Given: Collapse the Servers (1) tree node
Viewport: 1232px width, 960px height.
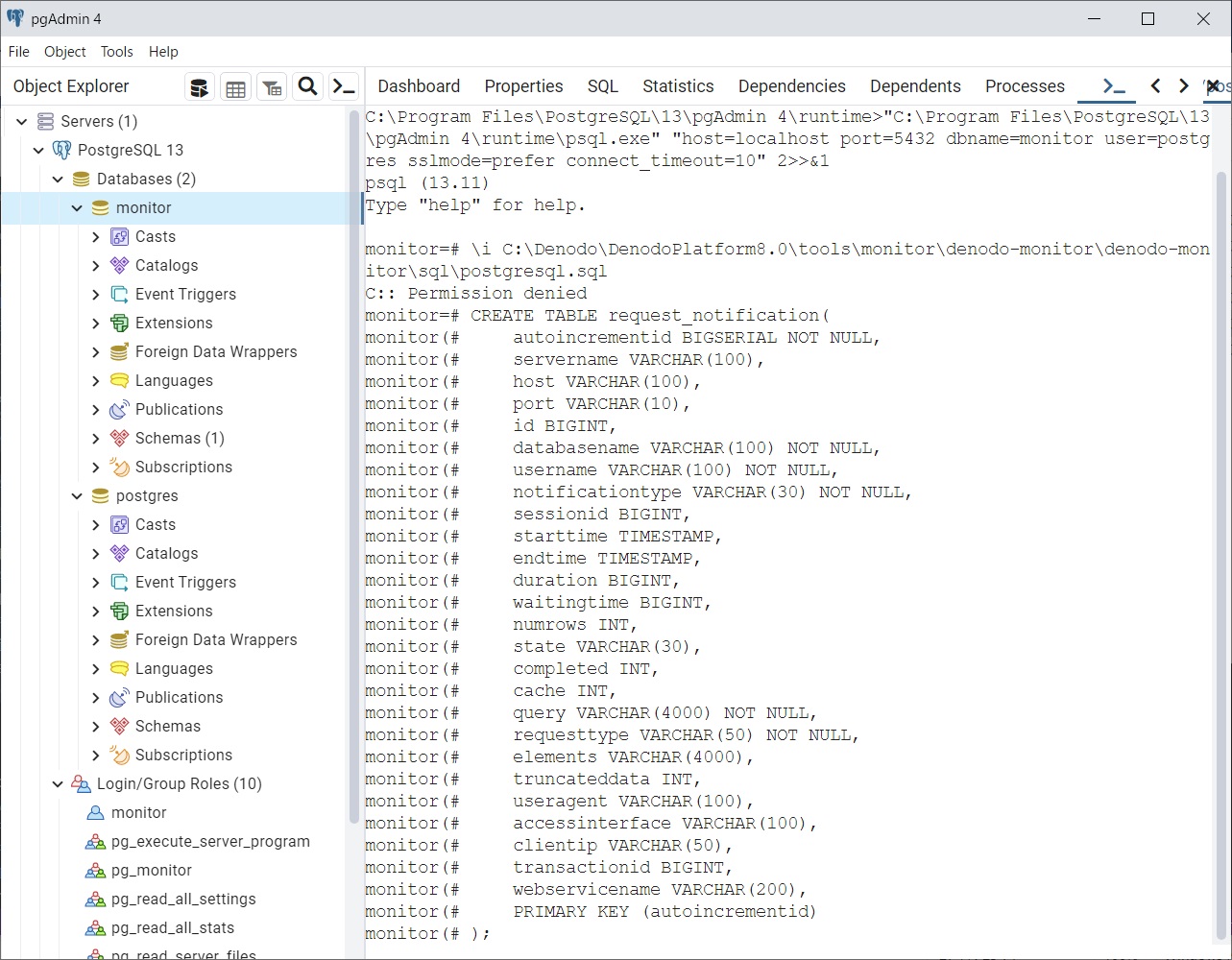Looking at the screenshot, I should click(x=22, y=122).
